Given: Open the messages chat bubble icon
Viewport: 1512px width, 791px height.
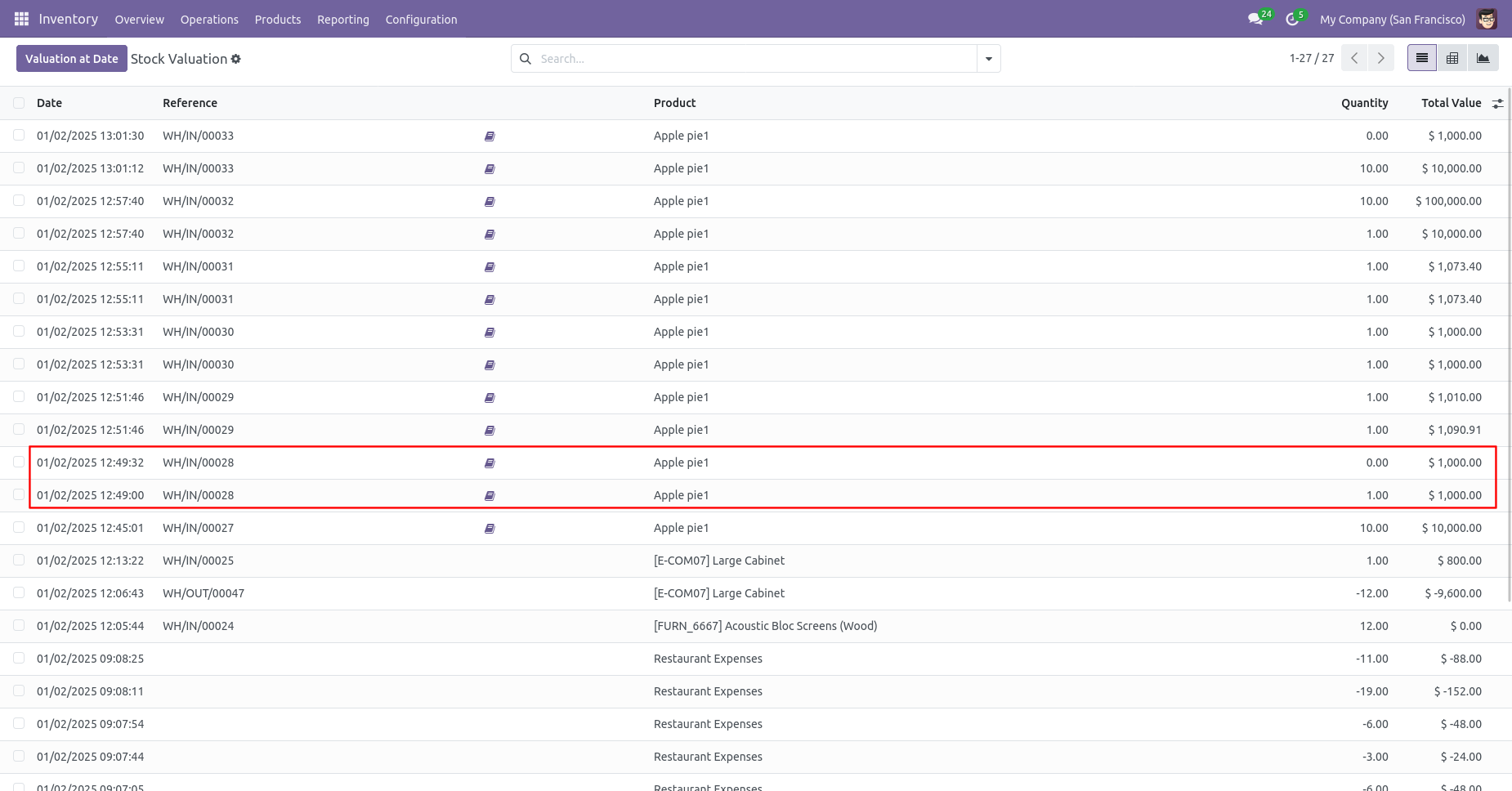Looking at the screenshot, I should point(1255,19).
